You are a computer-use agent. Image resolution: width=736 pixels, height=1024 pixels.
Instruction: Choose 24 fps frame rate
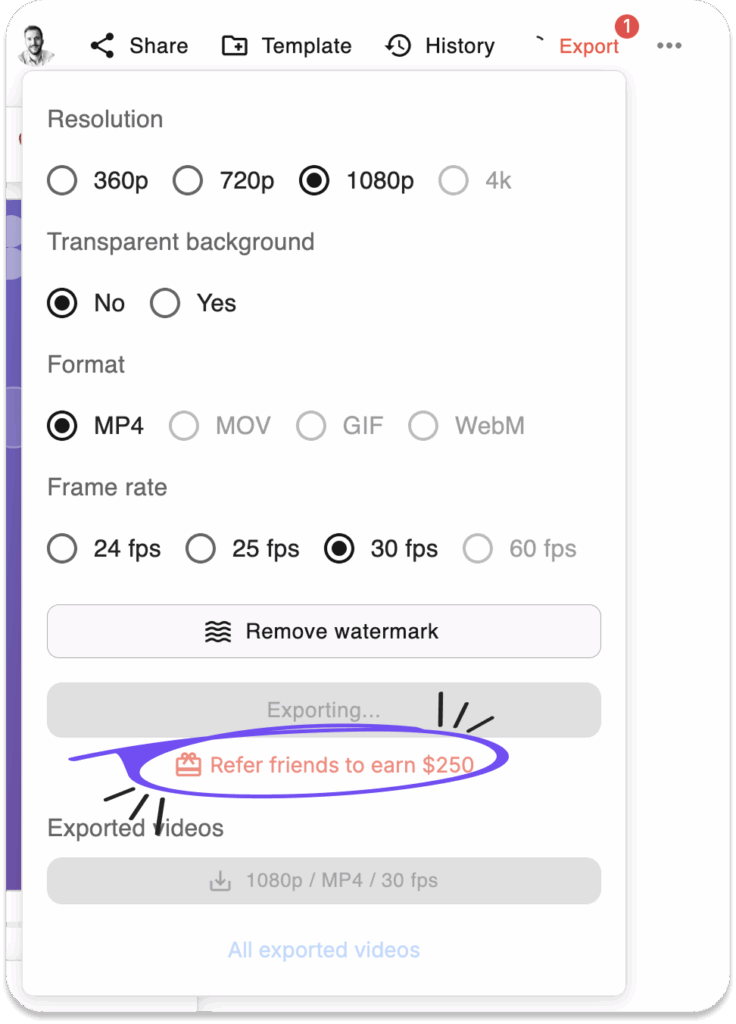[x=62, y=549]
